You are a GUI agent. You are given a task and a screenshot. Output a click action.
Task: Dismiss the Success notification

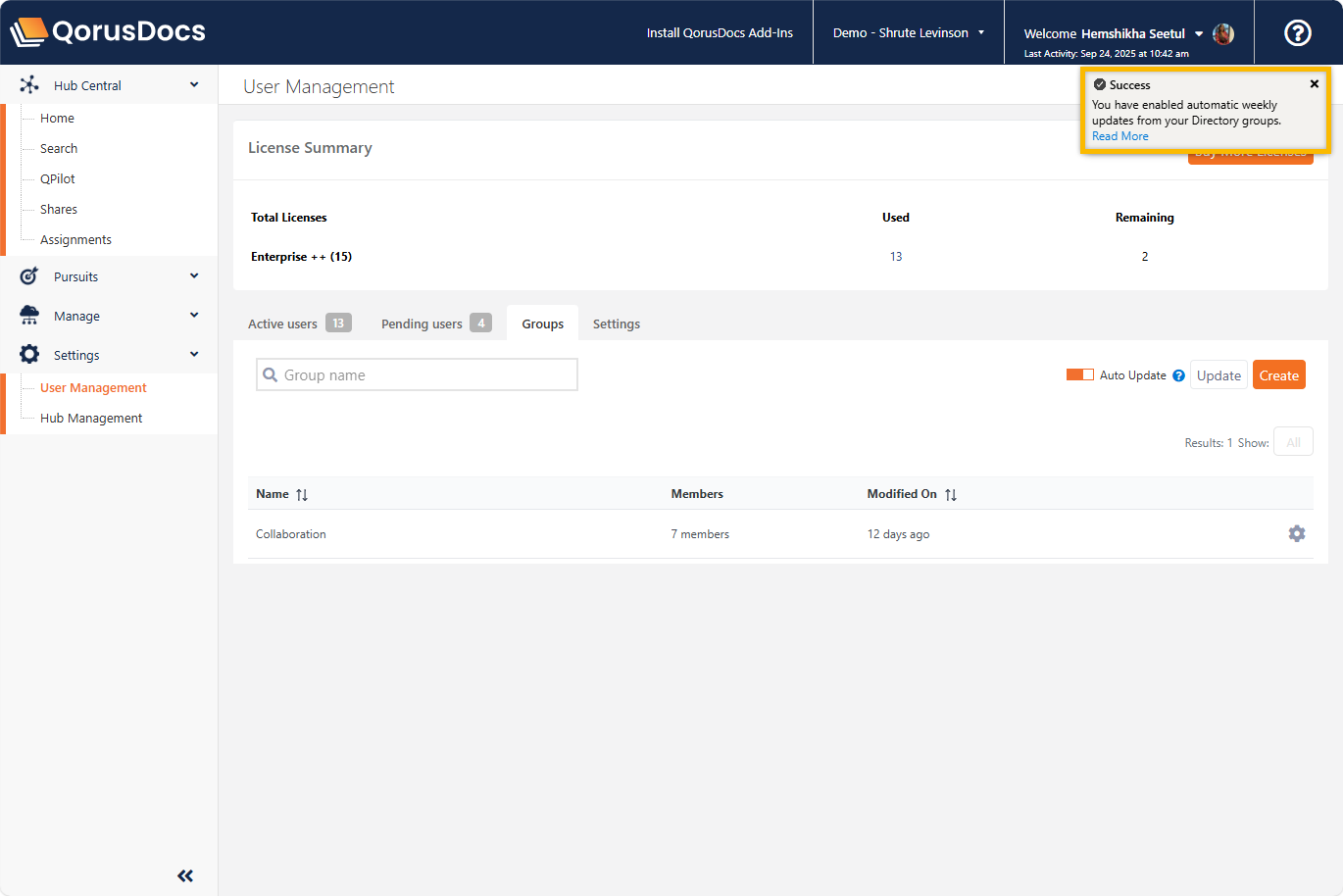point(1314,84)
